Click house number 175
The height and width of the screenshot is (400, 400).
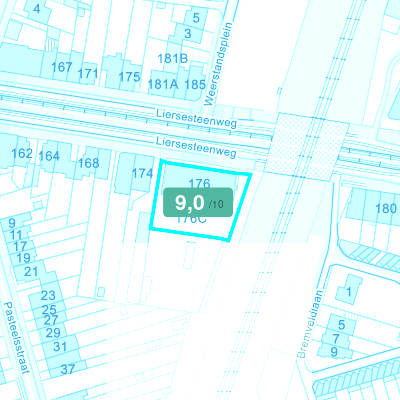point(129,77)
